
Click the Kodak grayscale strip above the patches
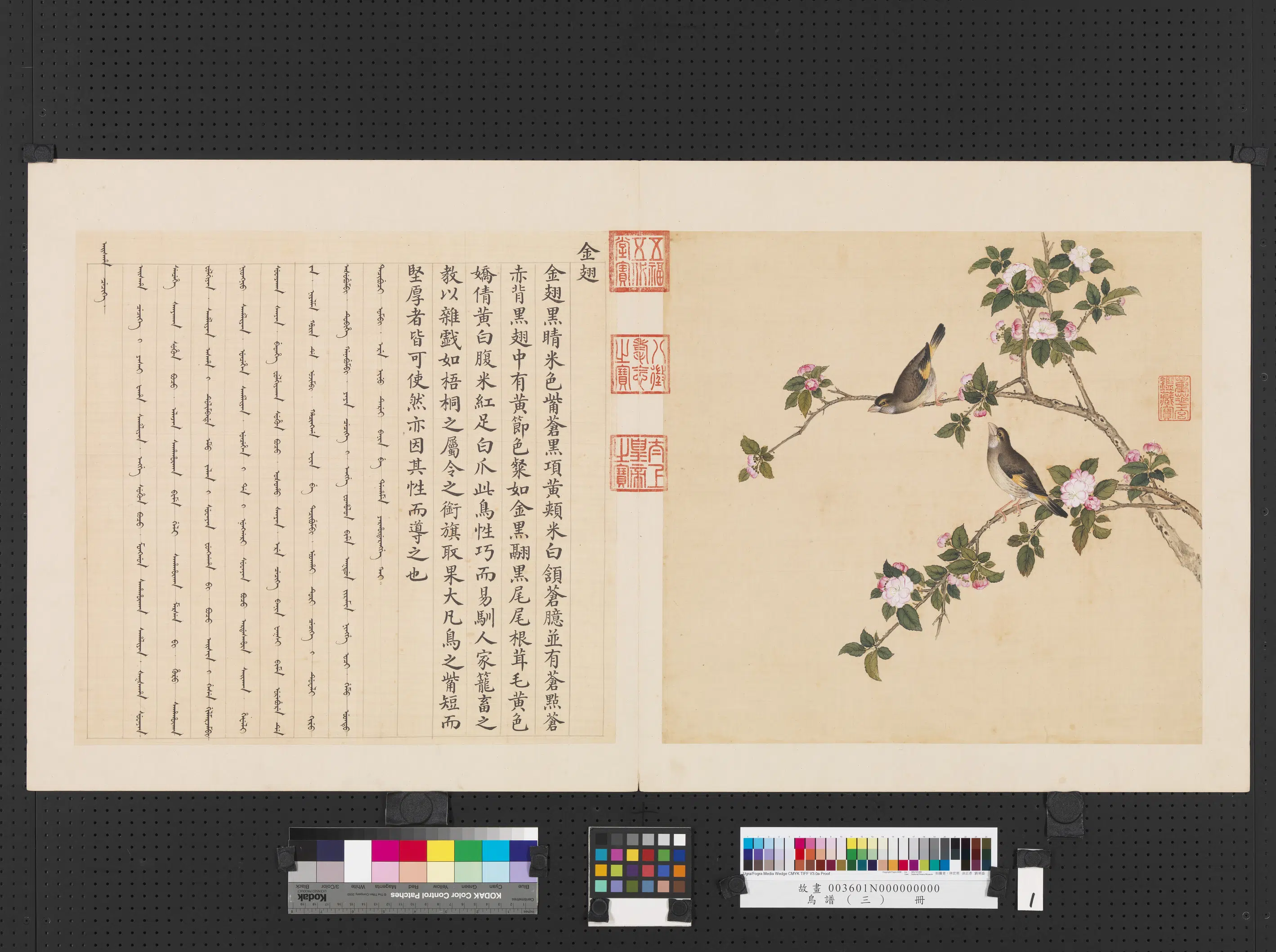413,834
